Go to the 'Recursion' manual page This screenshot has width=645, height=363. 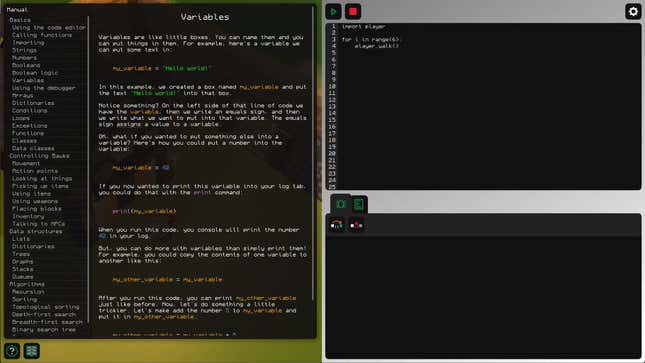tap(28, 292)
